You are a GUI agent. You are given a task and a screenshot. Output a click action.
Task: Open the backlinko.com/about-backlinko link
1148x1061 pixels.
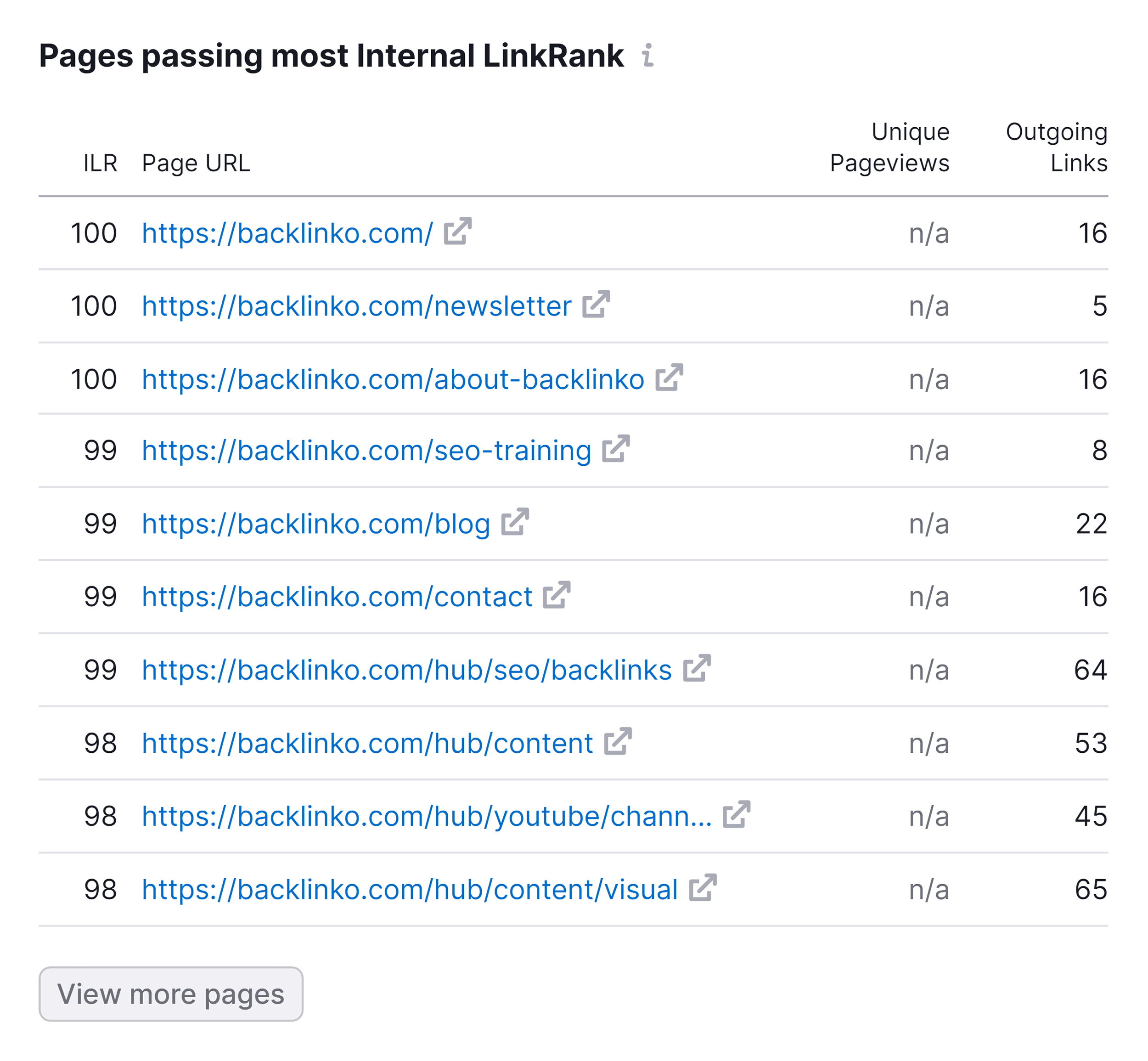point(393,379)
